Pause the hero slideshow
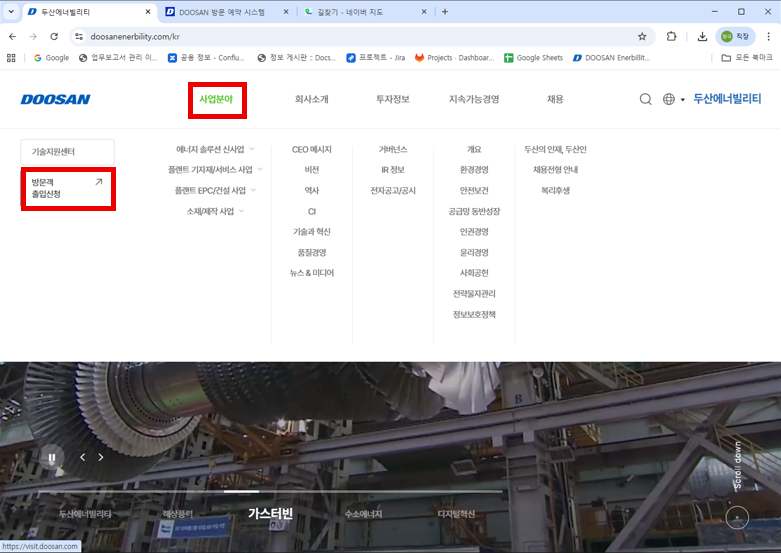Image resolution: width=781 pixels, height=553 pixels. point(51,458)
